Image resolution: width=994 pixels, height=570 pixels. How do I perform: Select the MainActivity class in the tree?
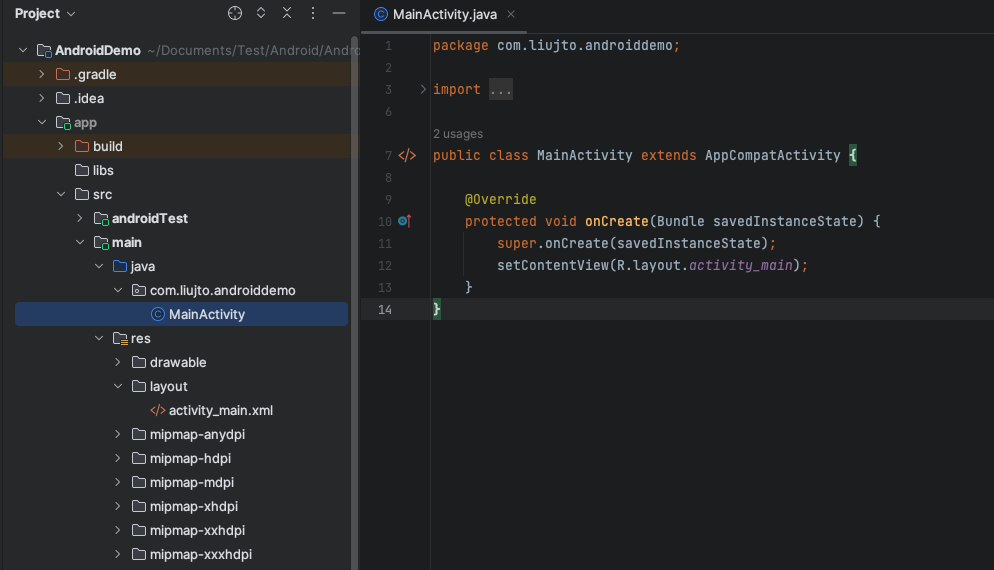pyautogui.click(x=181, y=314)
